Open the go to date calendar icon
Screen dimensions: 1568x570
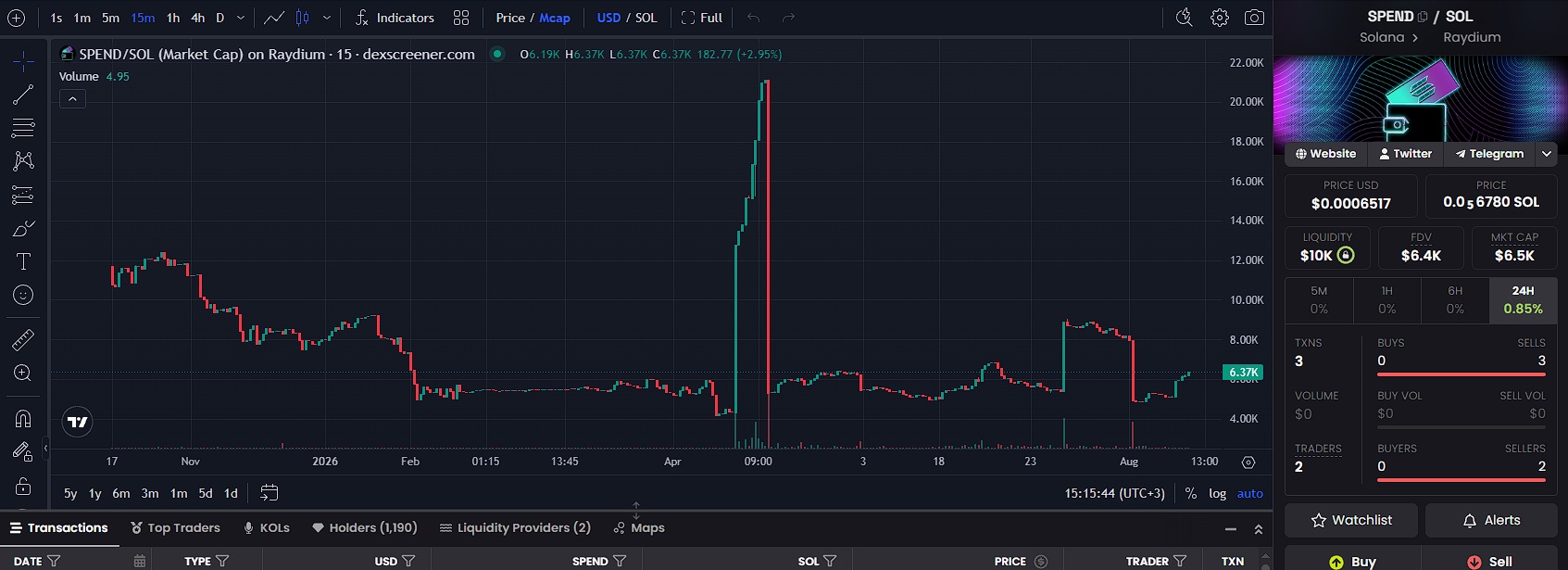click(x=269, y=493)
